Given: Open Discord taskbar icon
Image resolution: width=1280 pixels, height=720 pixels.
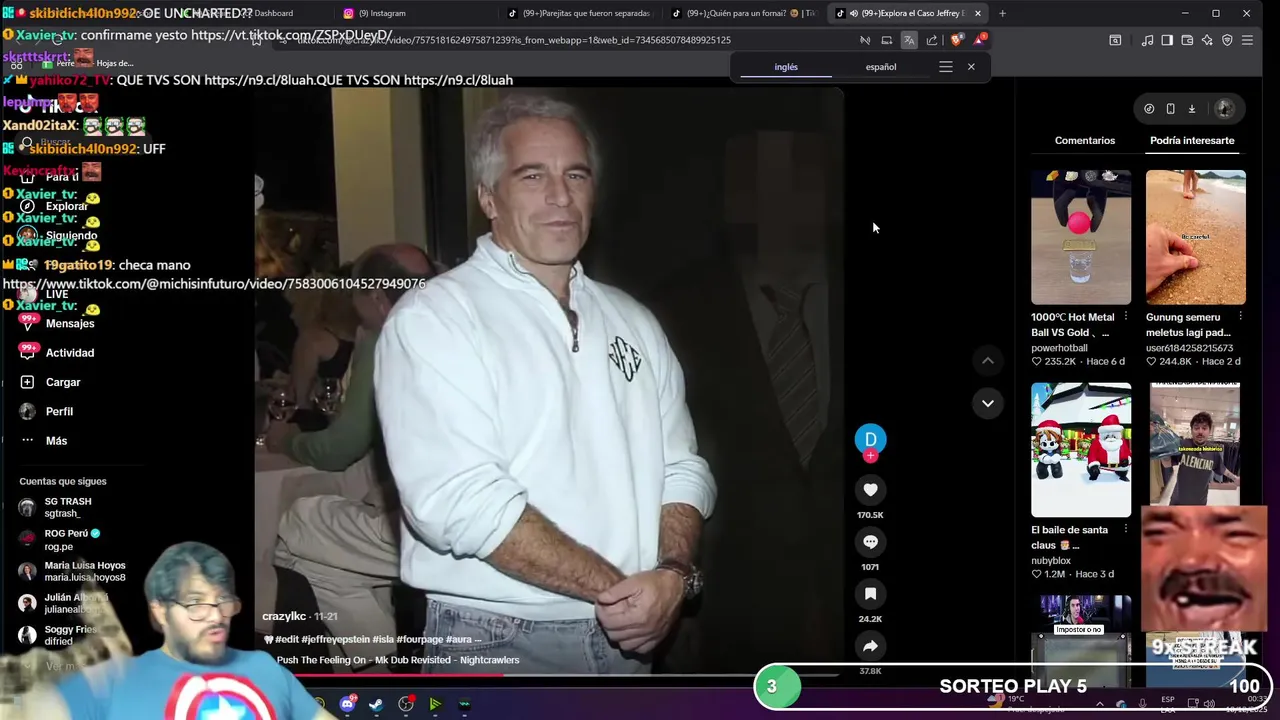Looking at the screenshot, I should point(347,704).
